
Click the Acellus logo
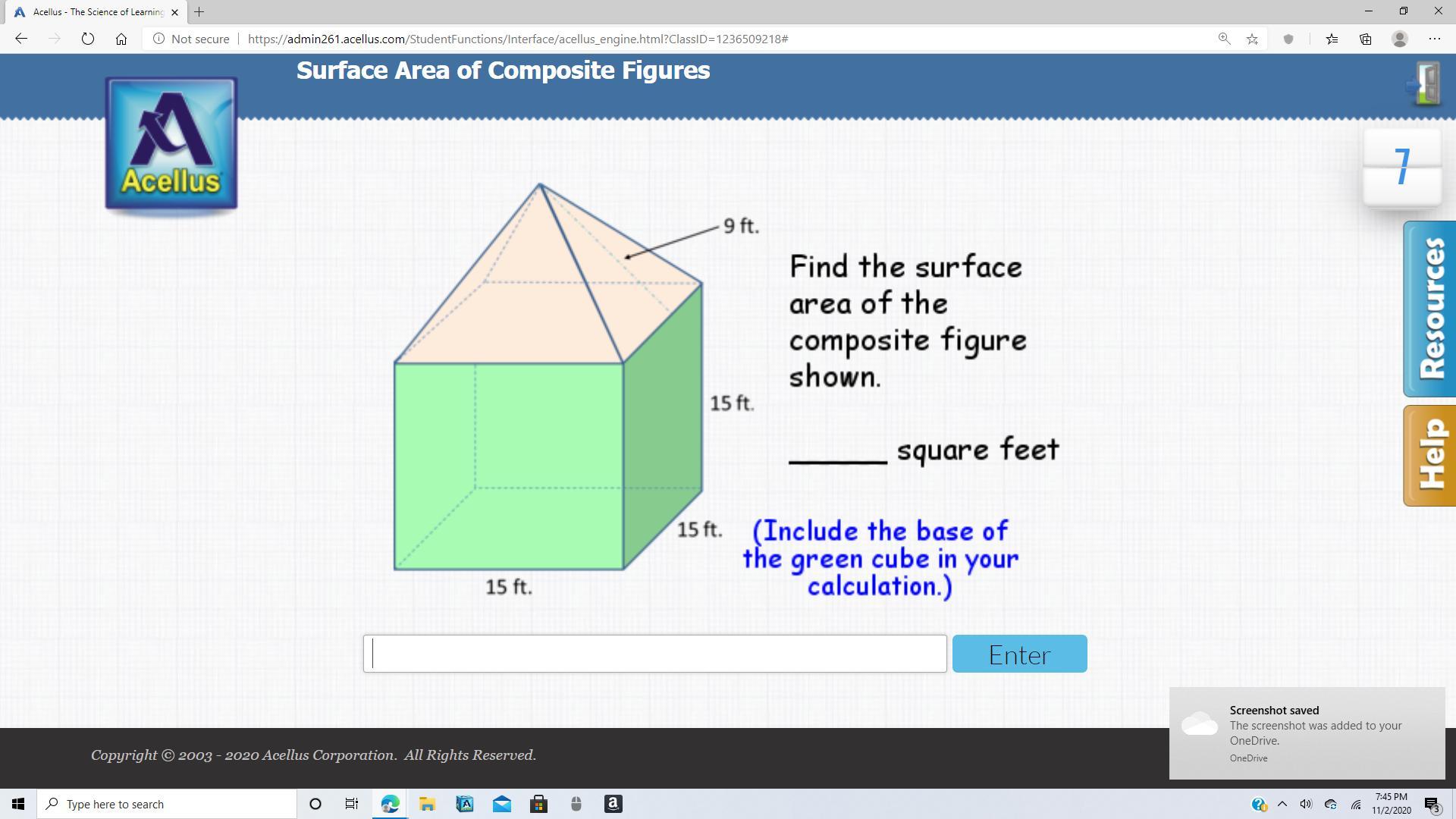click(x=171, y=144)
